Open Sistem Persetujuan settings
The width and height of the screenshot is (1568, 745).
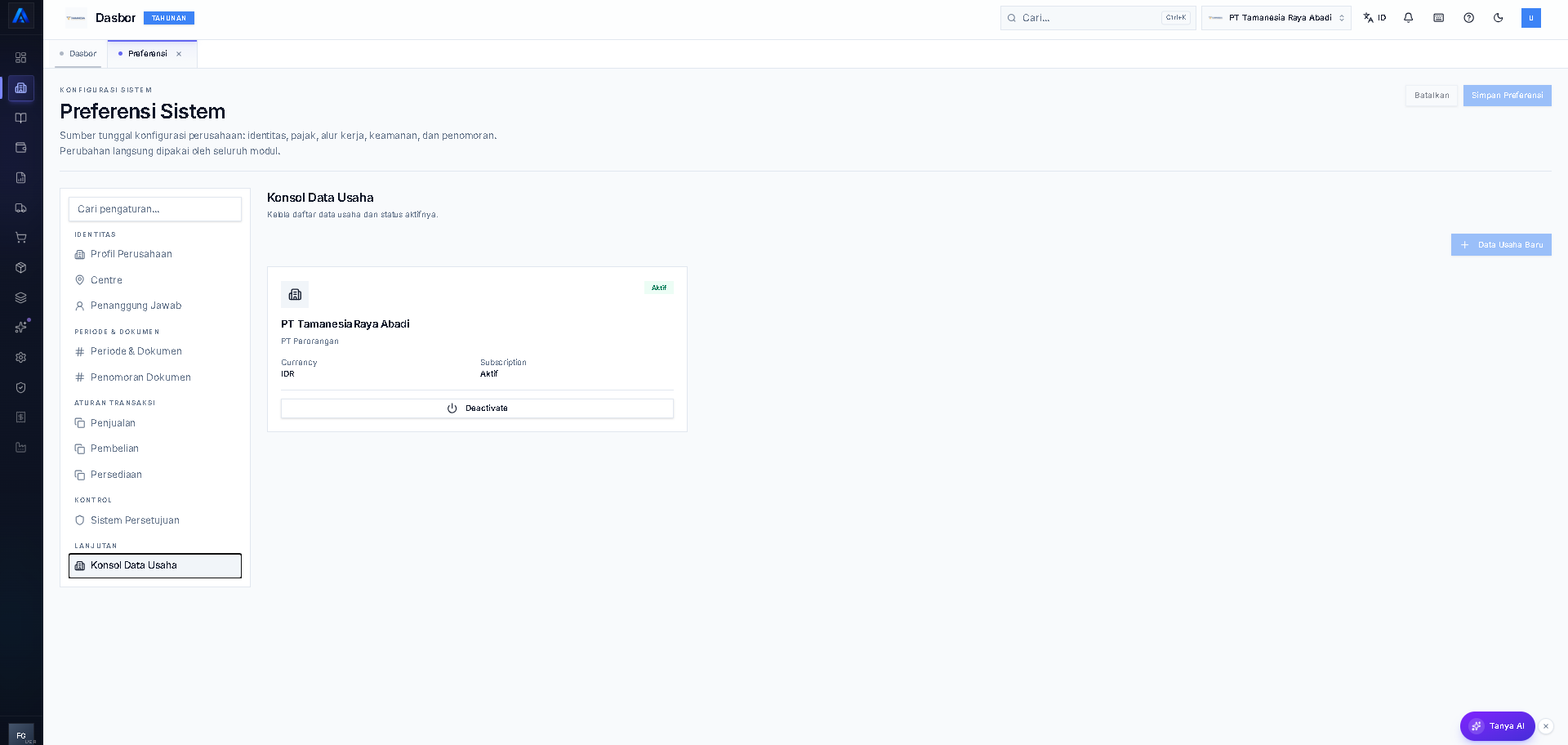[x=155, y=520]
